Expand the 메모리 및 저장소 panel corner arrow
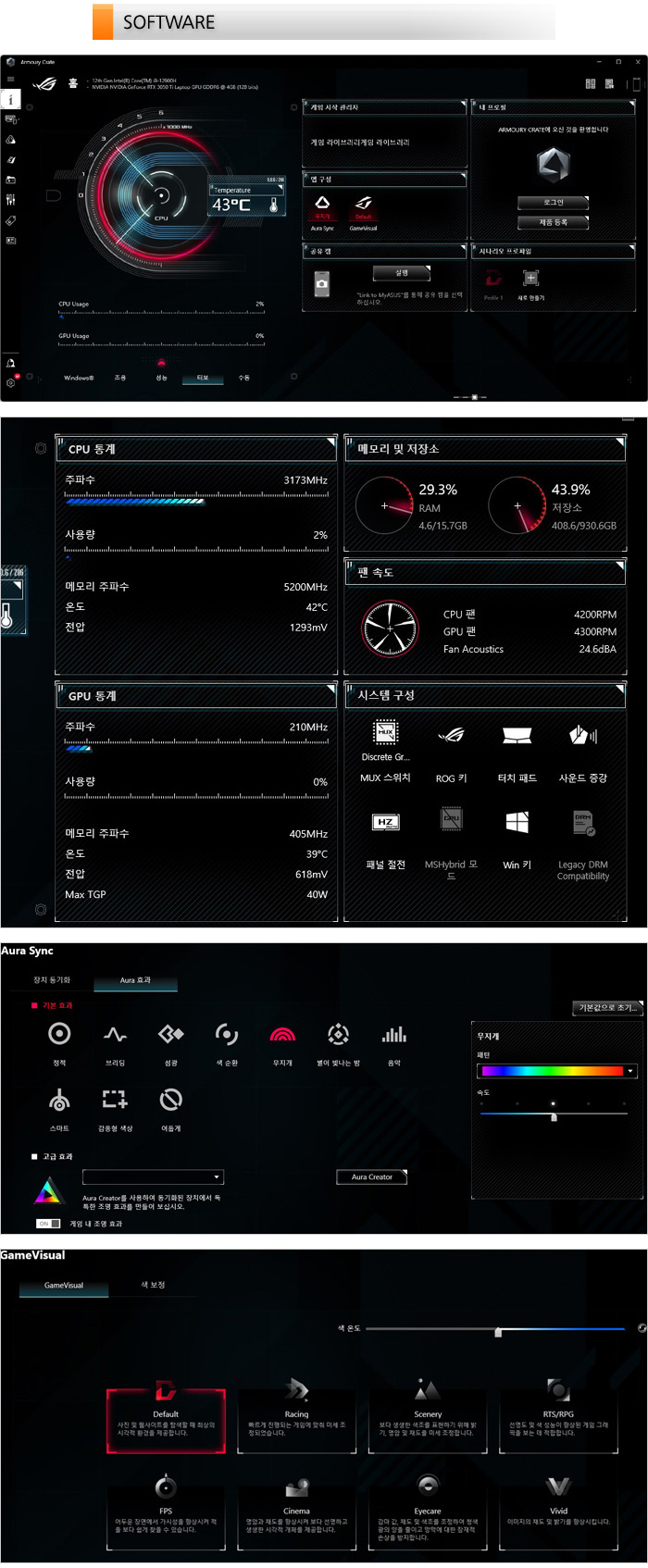Screen dimensions: 648x1568 [x=620, y=442]
